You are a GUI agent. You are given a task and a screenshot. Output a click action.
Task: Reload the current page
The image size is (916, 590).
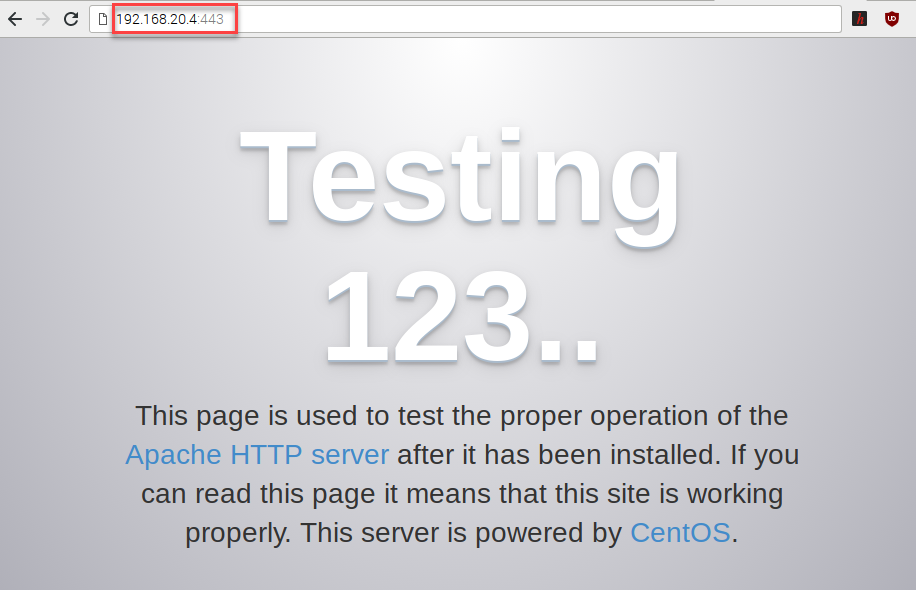coord(71,19)
